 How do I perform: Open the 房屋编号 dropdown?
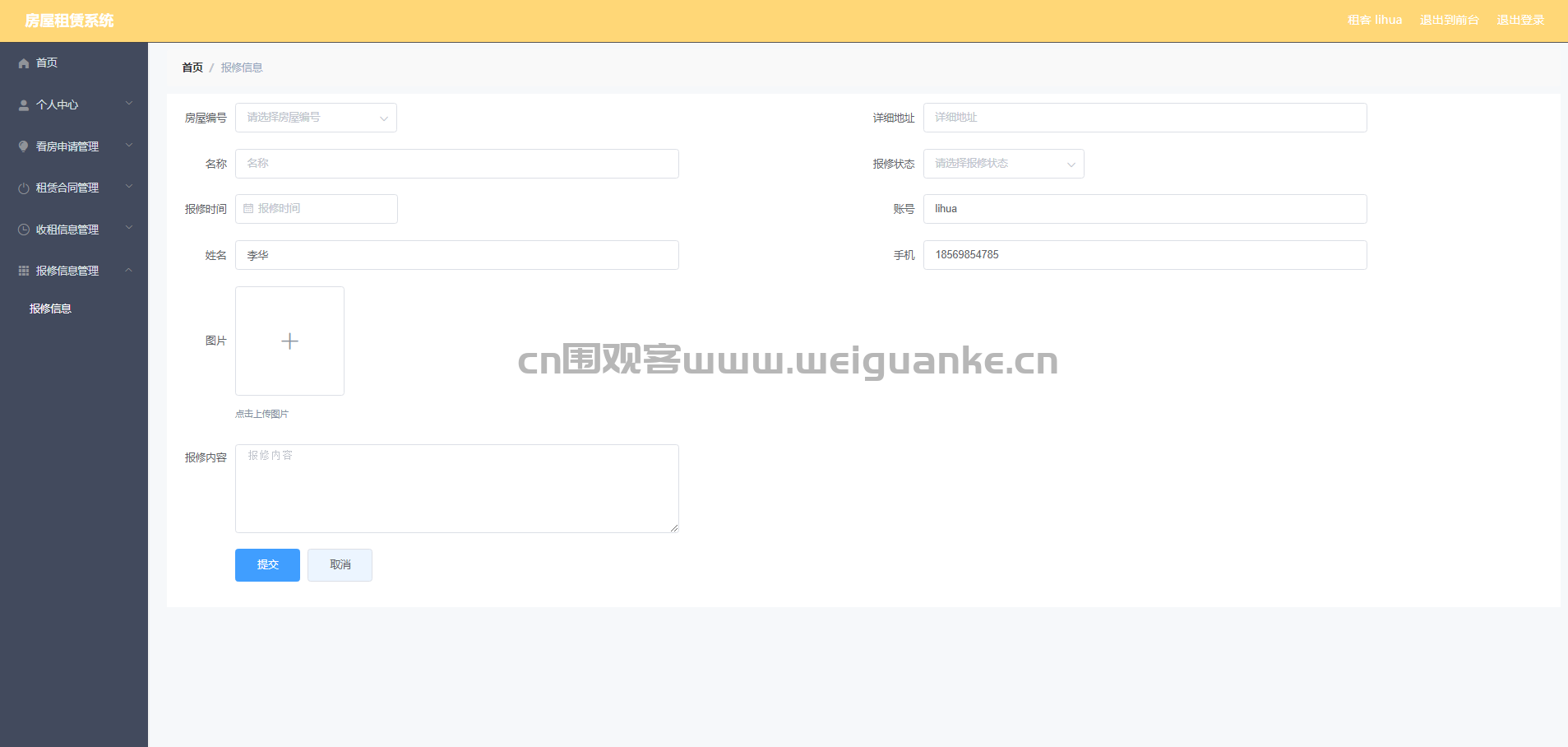(x=316, y=118)
